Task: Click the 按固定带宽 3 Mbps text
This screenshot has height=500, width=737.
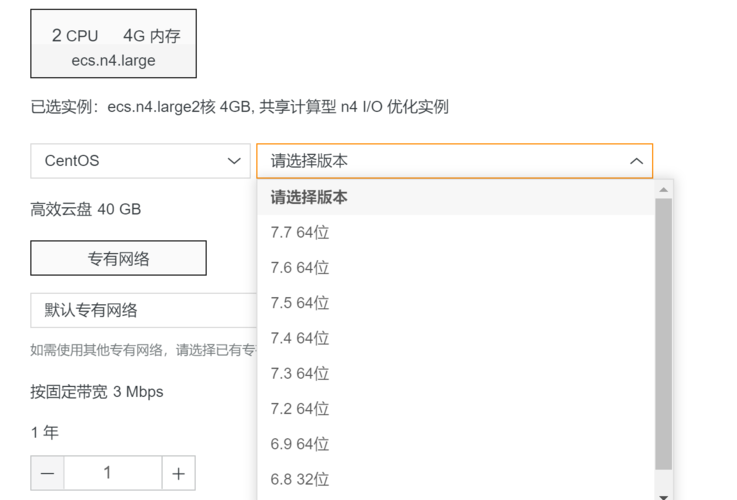Action: pos(97,391)
